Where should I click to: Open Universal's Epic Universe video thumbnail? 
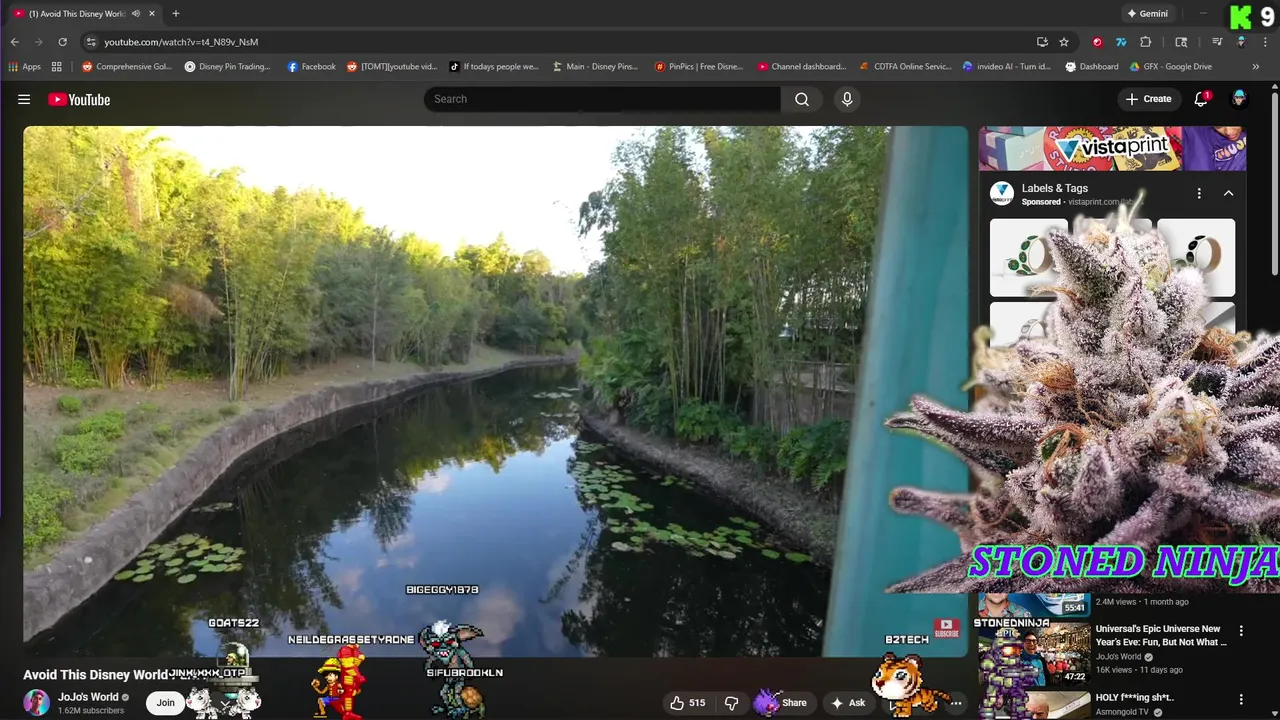[x=1034, y=654]
